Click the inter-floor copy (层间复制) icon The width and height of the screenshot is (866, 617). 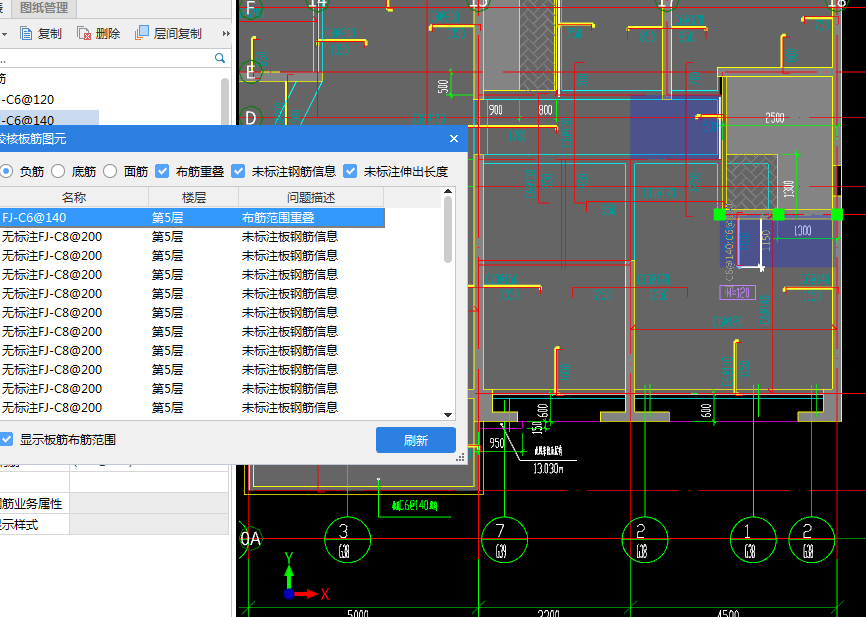tap(141, 33)
